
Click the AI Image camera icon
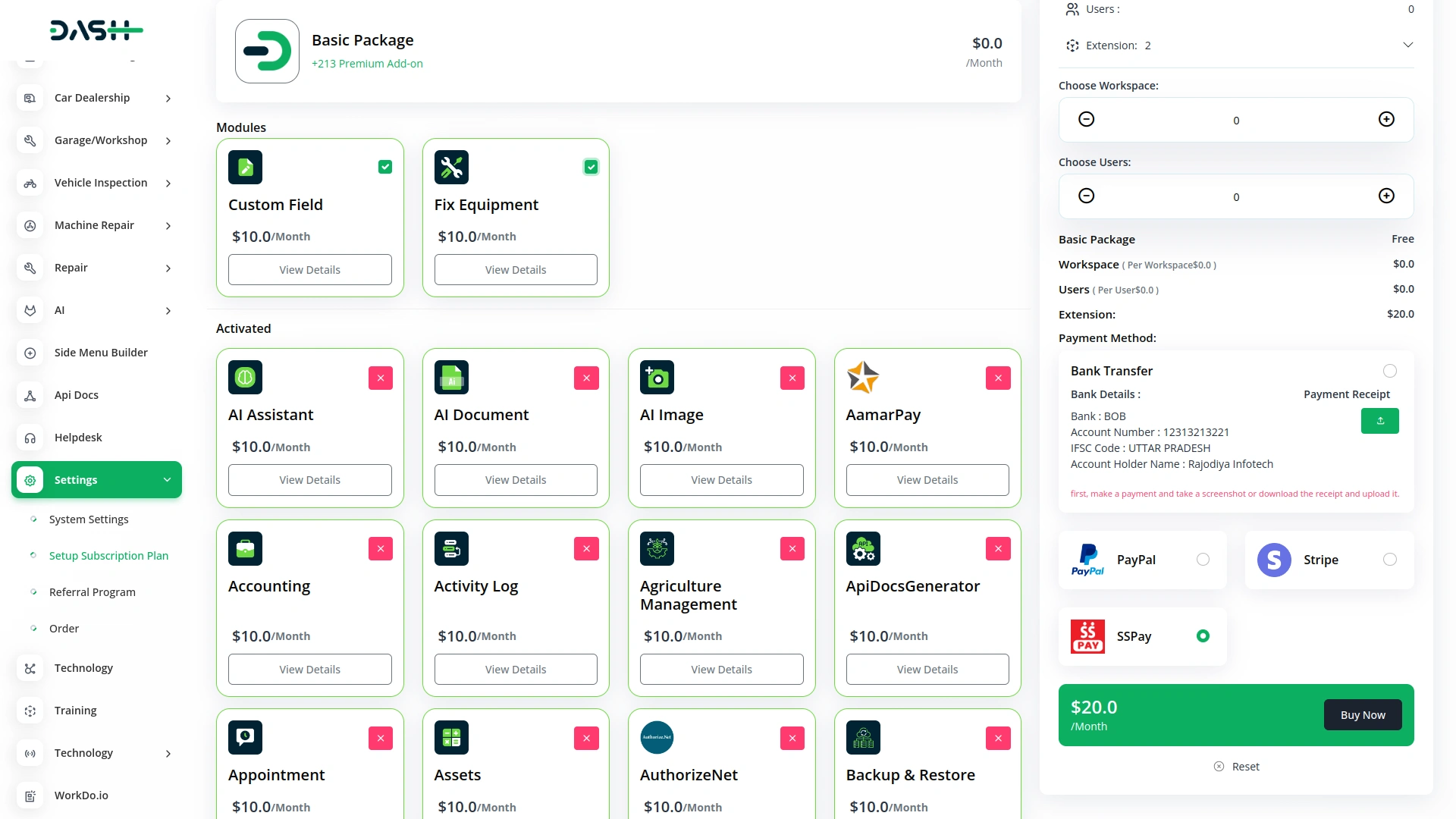pos(657,377)
